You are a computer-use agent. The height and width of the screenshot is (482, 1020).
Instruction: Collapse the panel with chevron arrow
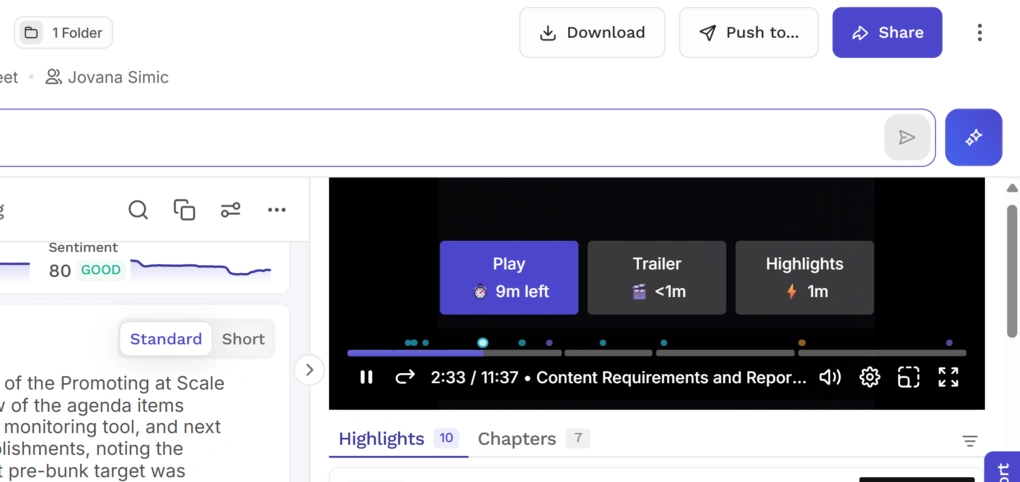(309, 370)
